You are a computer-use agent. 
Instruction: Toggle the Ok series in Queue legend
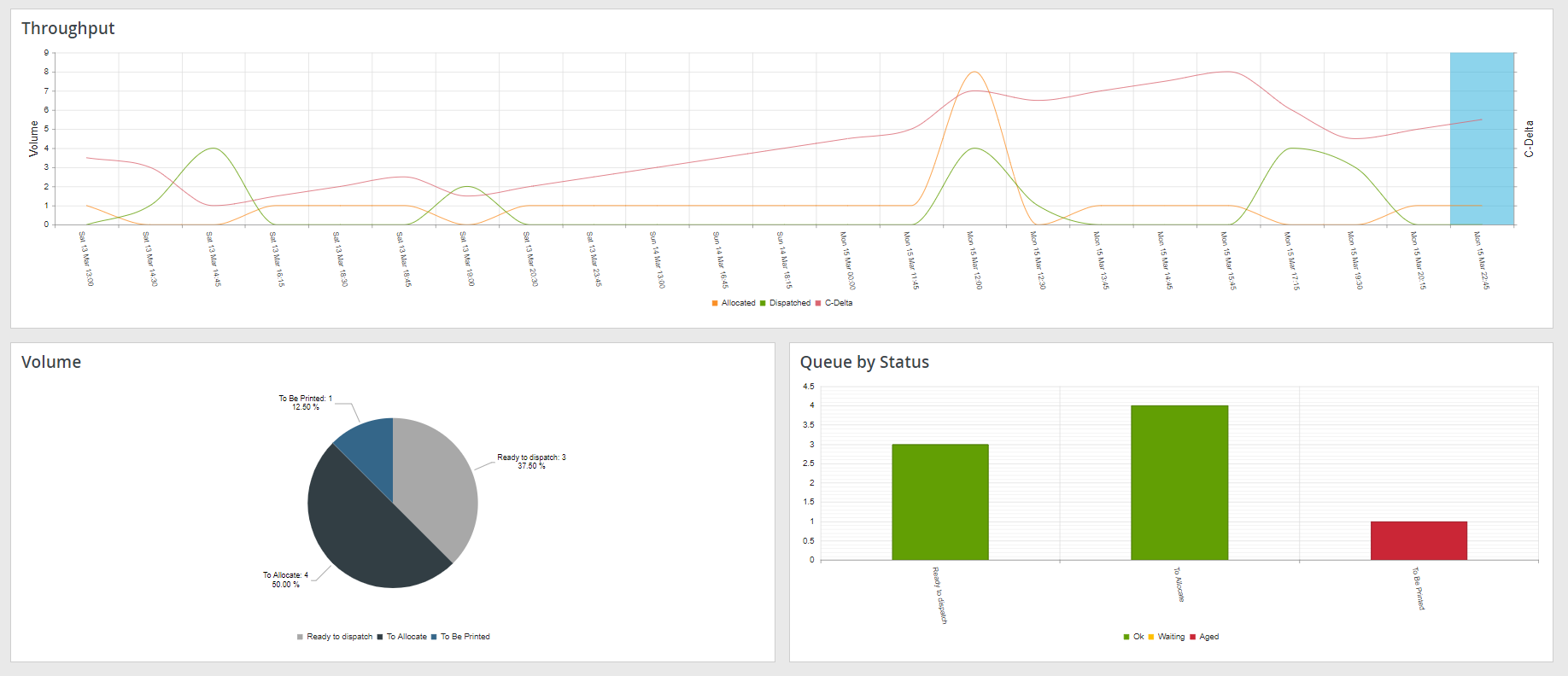coord(1133,637)
